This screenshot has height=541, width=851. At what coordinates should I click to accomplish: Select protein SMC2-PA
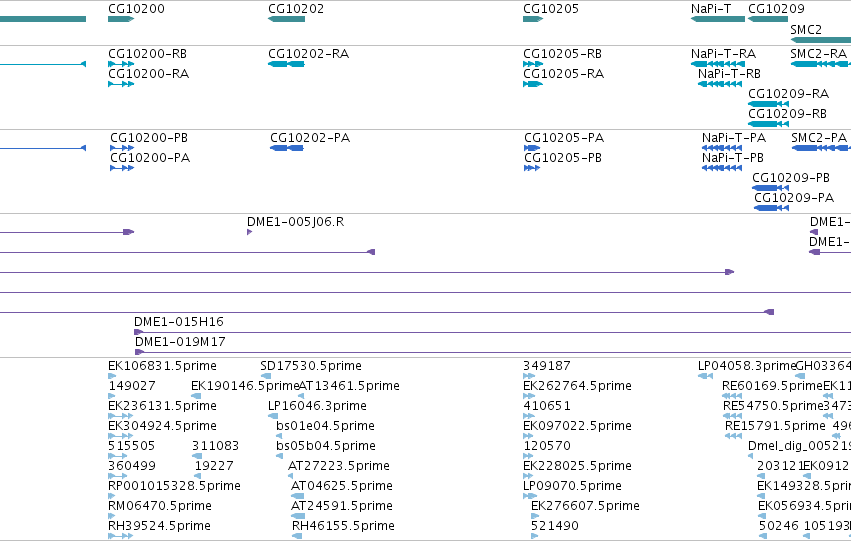coord(821,148)
